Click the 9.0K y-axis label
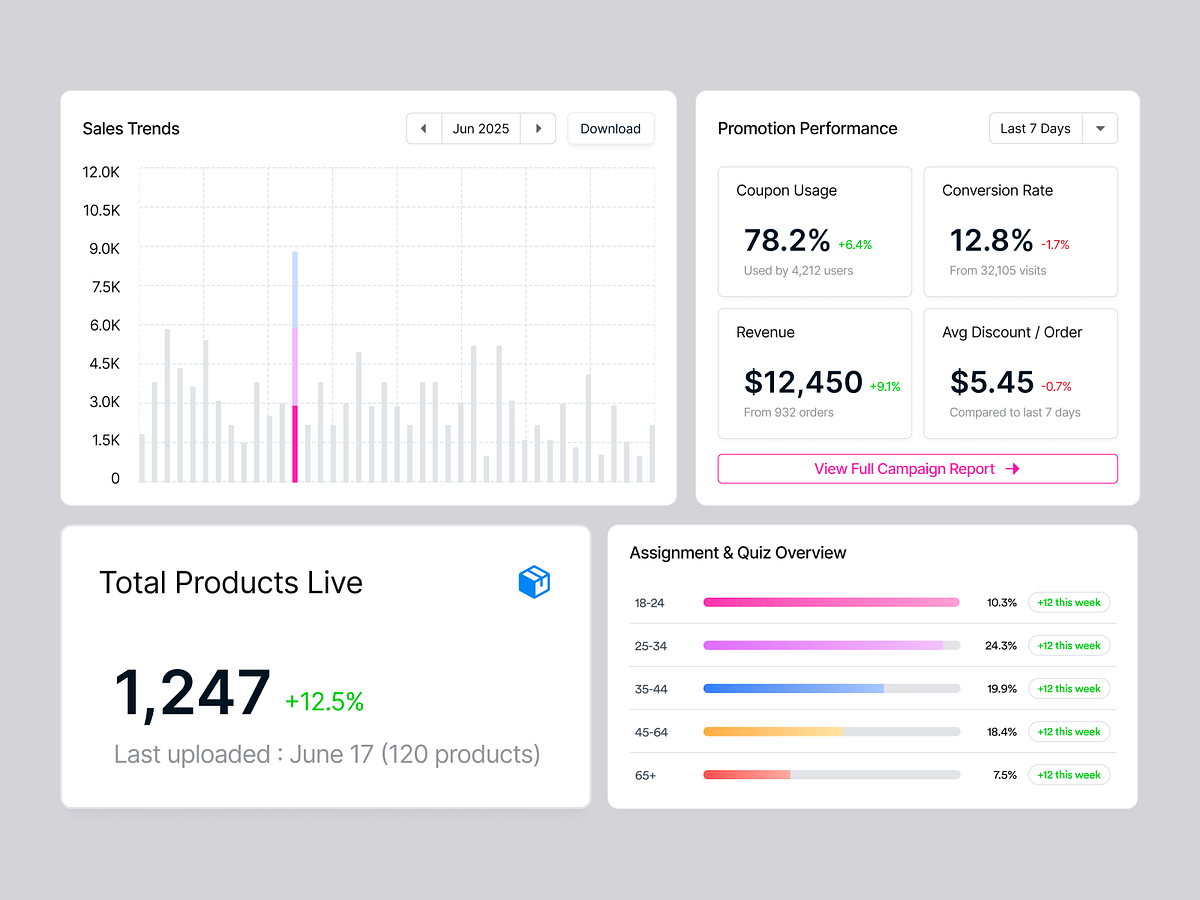1200x900 pixels. point(104,249)
